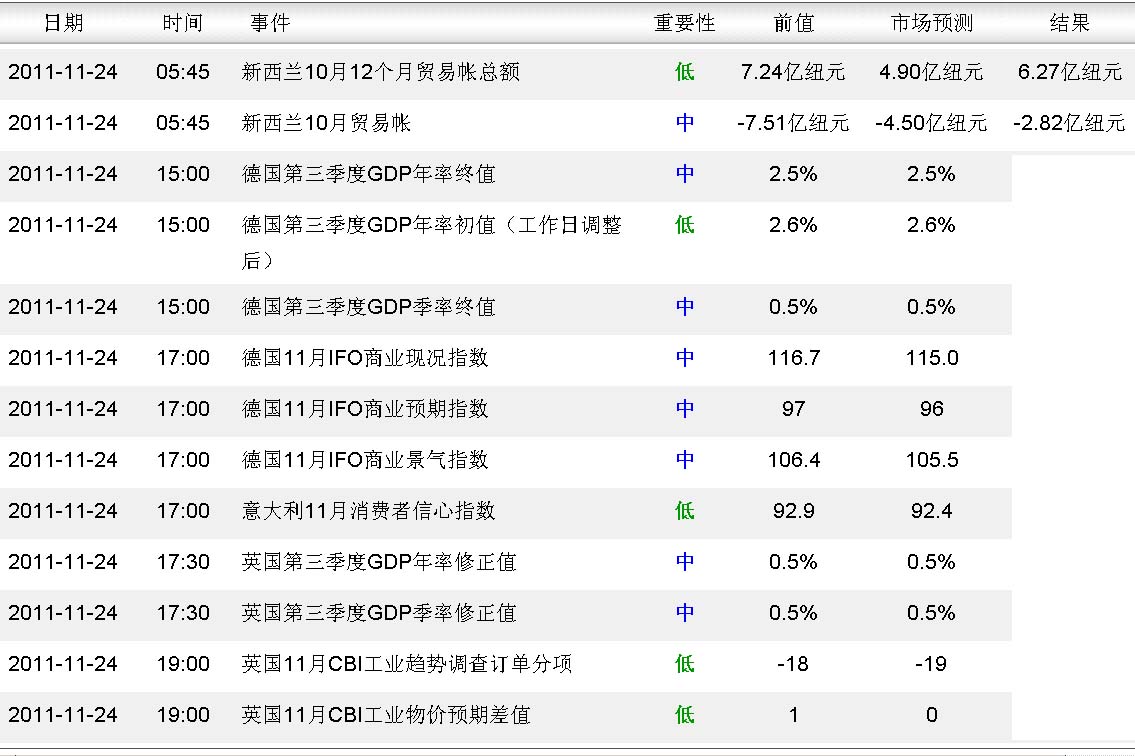Viewport: 1135px width, 756px height.
Task: Click time 19:00 for CBI工业趋势调查订单分项
Action: (182, 663)
